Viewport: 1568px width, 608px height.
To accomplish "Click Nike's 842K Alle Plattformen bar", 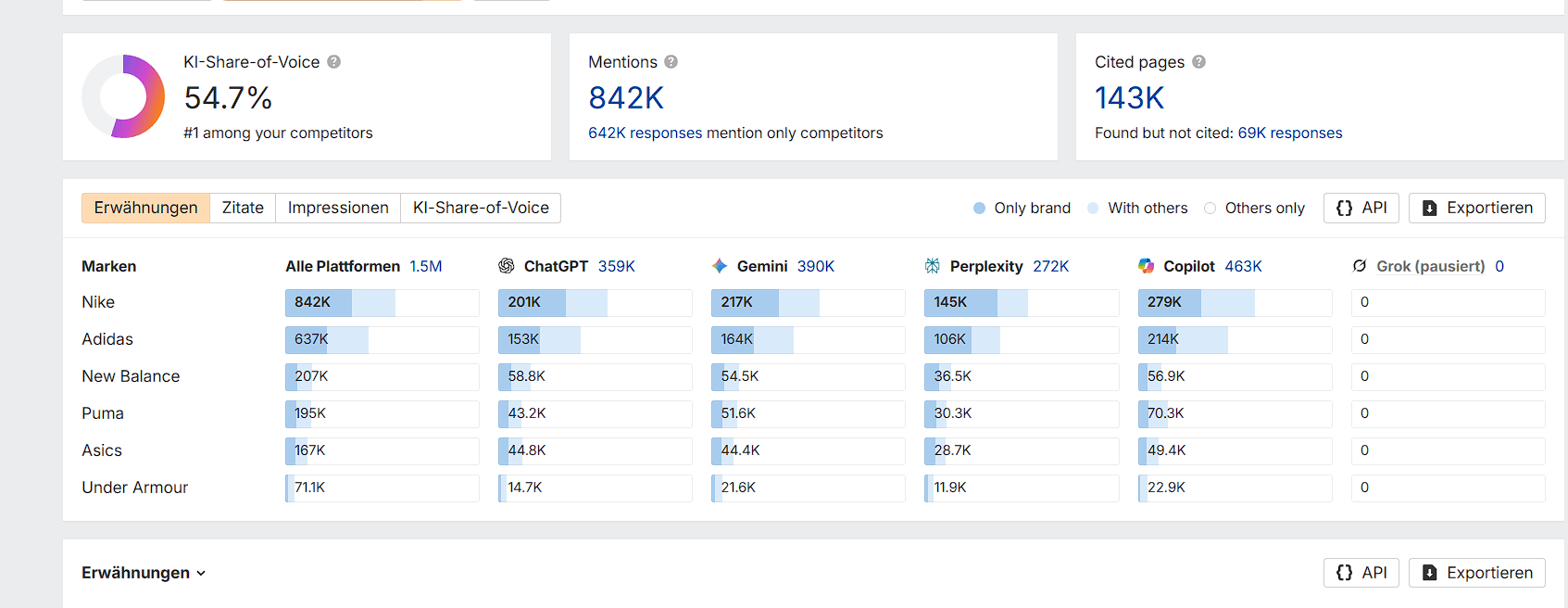I will [x=383, y=303].
